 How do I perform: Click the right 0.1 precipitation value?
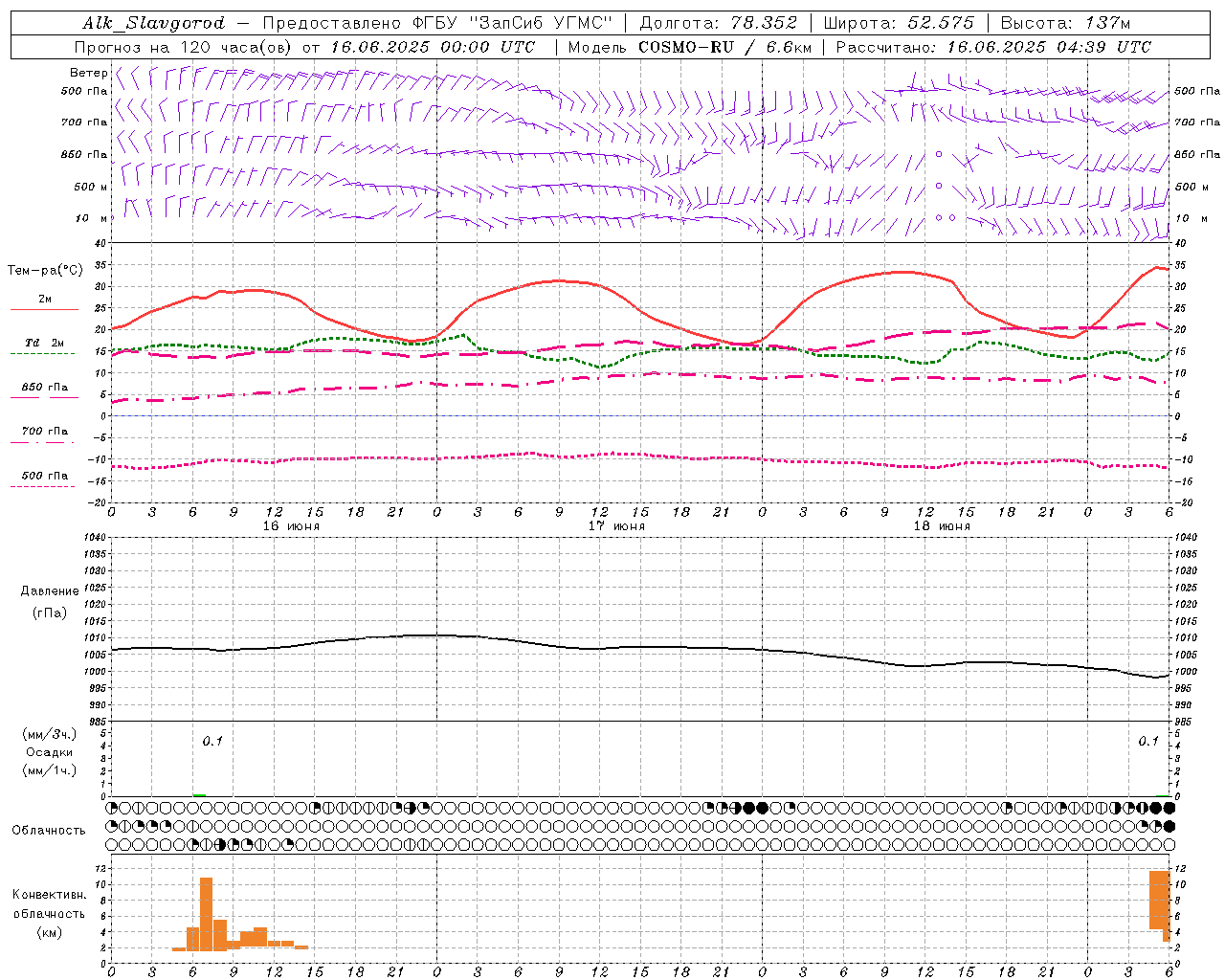coord(1148,741)
